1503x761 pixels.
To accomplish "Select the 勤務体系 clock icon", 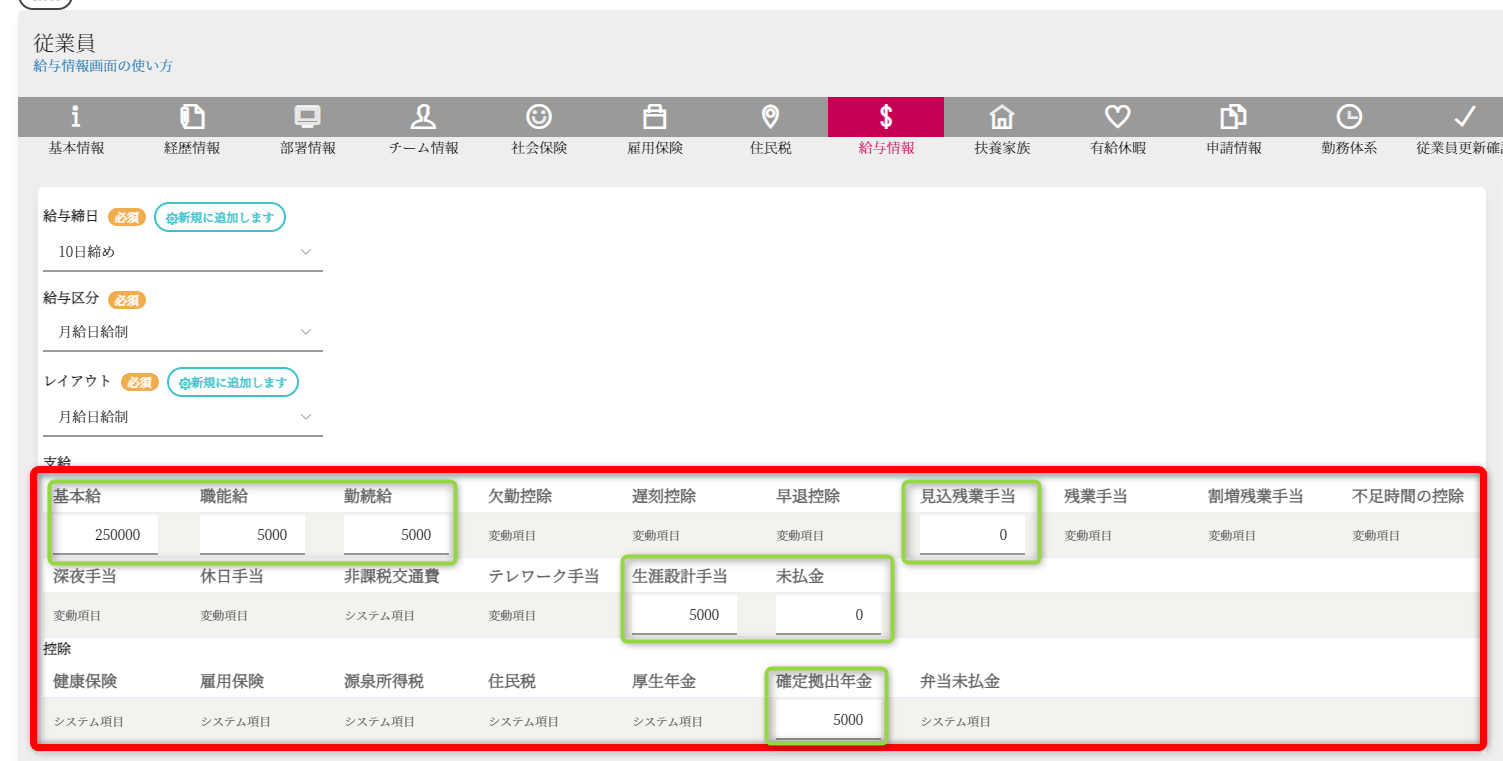I will click(1349, 117).
